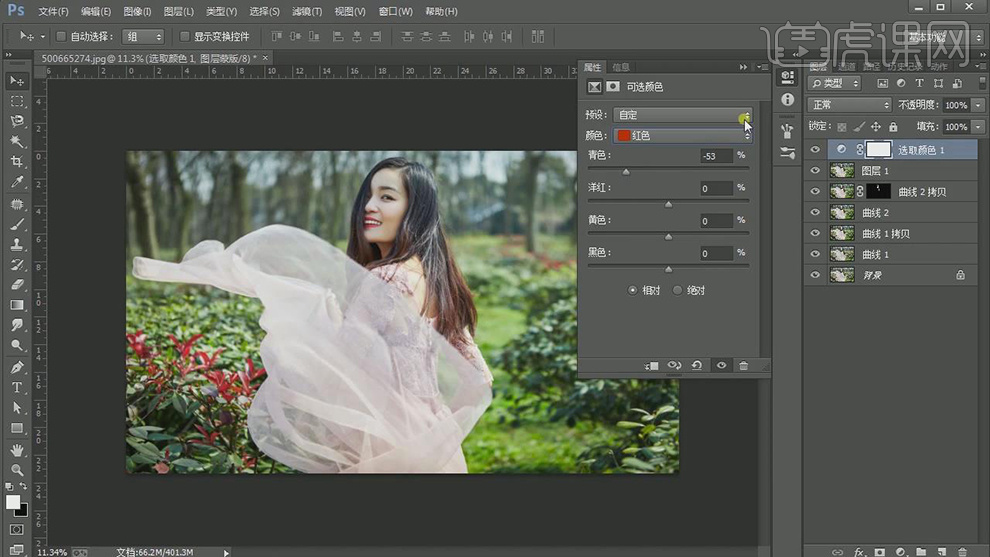Image resolution: width=990 pixels, height=557 pixels.
Task: Select the Zoom tool
Action: point(17,469)
